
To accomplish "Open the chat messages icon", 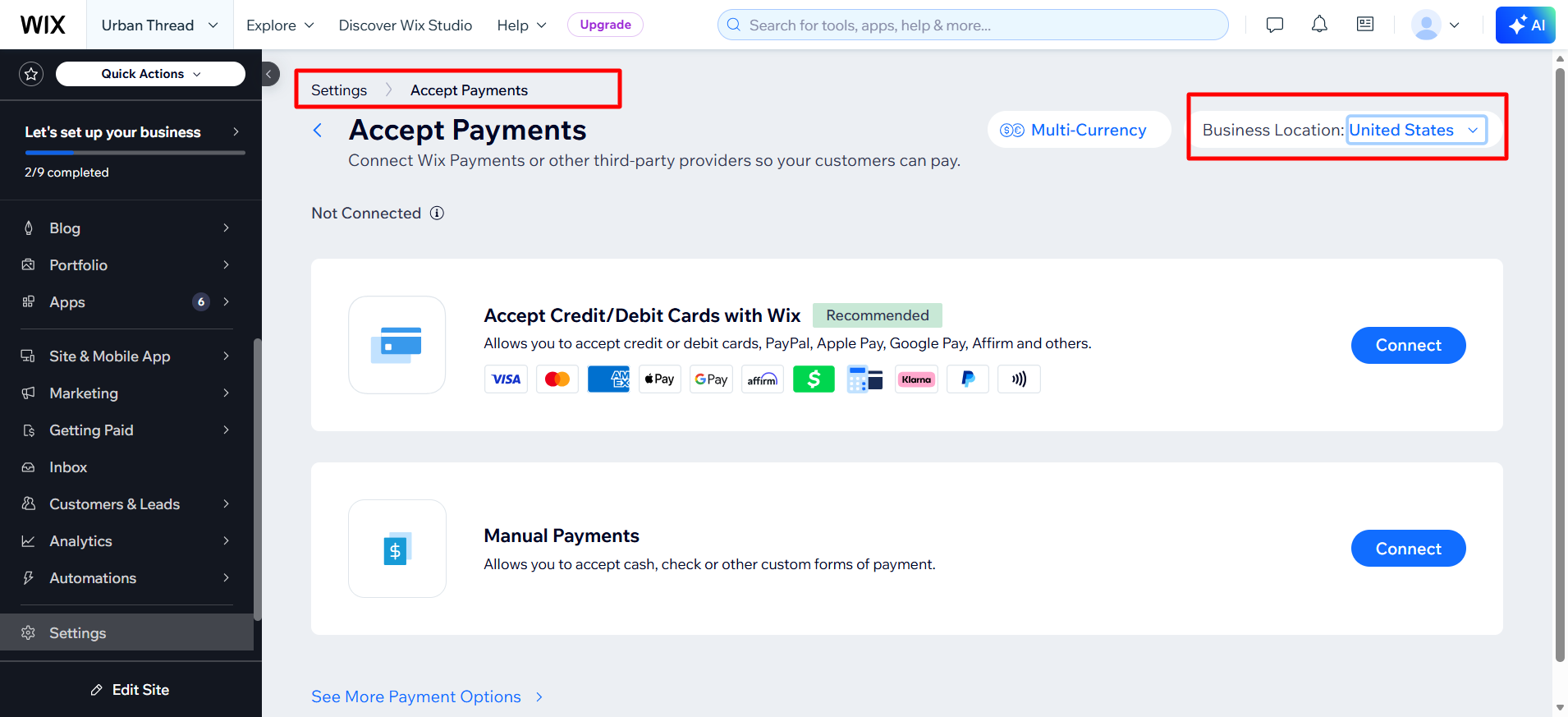I will click(1275, 25).
